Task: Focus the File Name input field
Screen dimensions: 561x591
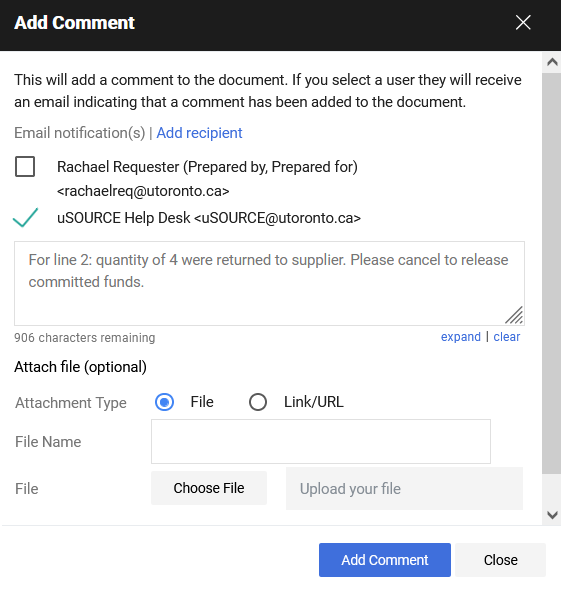Action: [x=321, y=441]
